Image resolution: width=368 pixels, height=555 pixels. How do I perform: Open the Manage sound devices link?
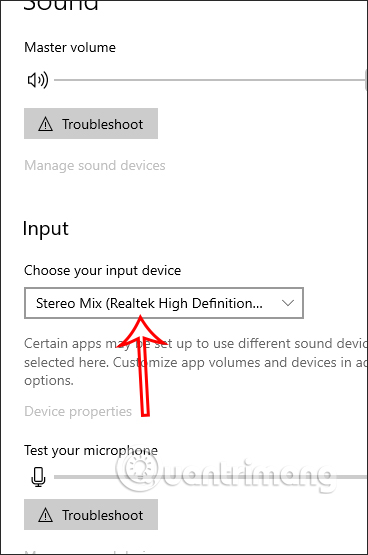[x=94, y=165]
